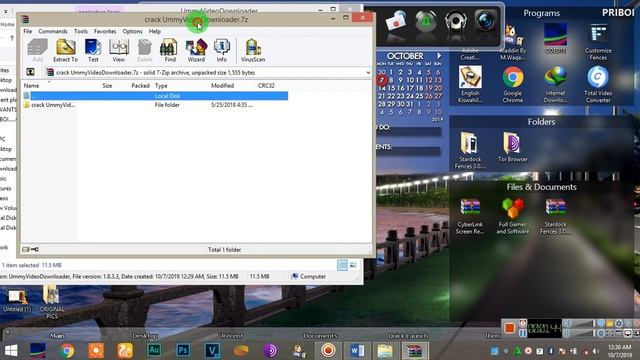Click the green bell dock icon

tap(426, 21)
